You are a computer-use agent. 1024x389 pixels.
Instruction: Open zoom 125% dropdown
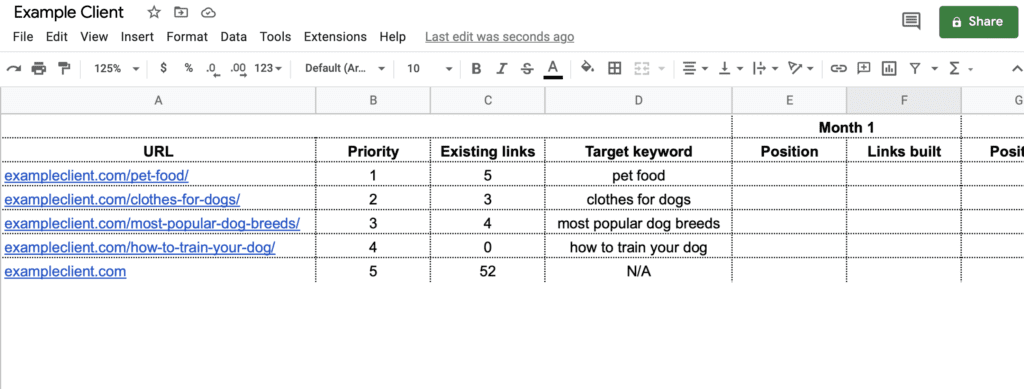117,69
